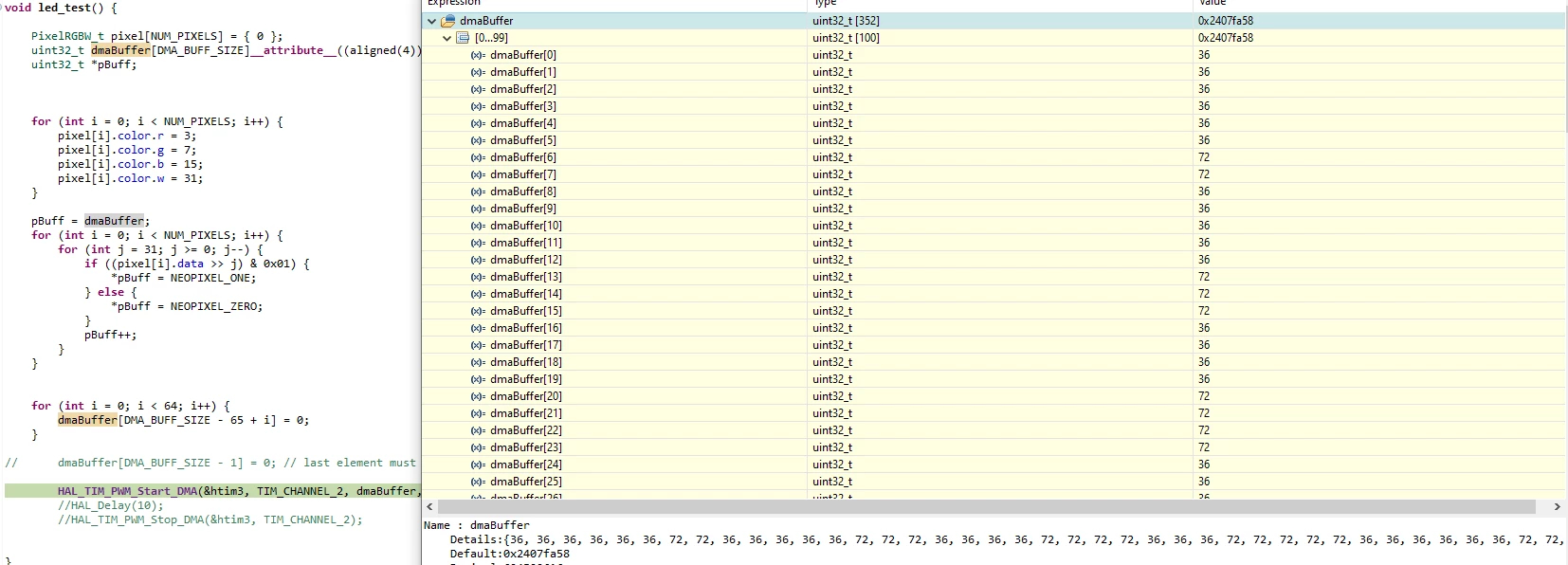1568x565 pixels.
Task: Click the 0x2407fa58 value of dmaBuffer root
Action: pos(1225,21)
